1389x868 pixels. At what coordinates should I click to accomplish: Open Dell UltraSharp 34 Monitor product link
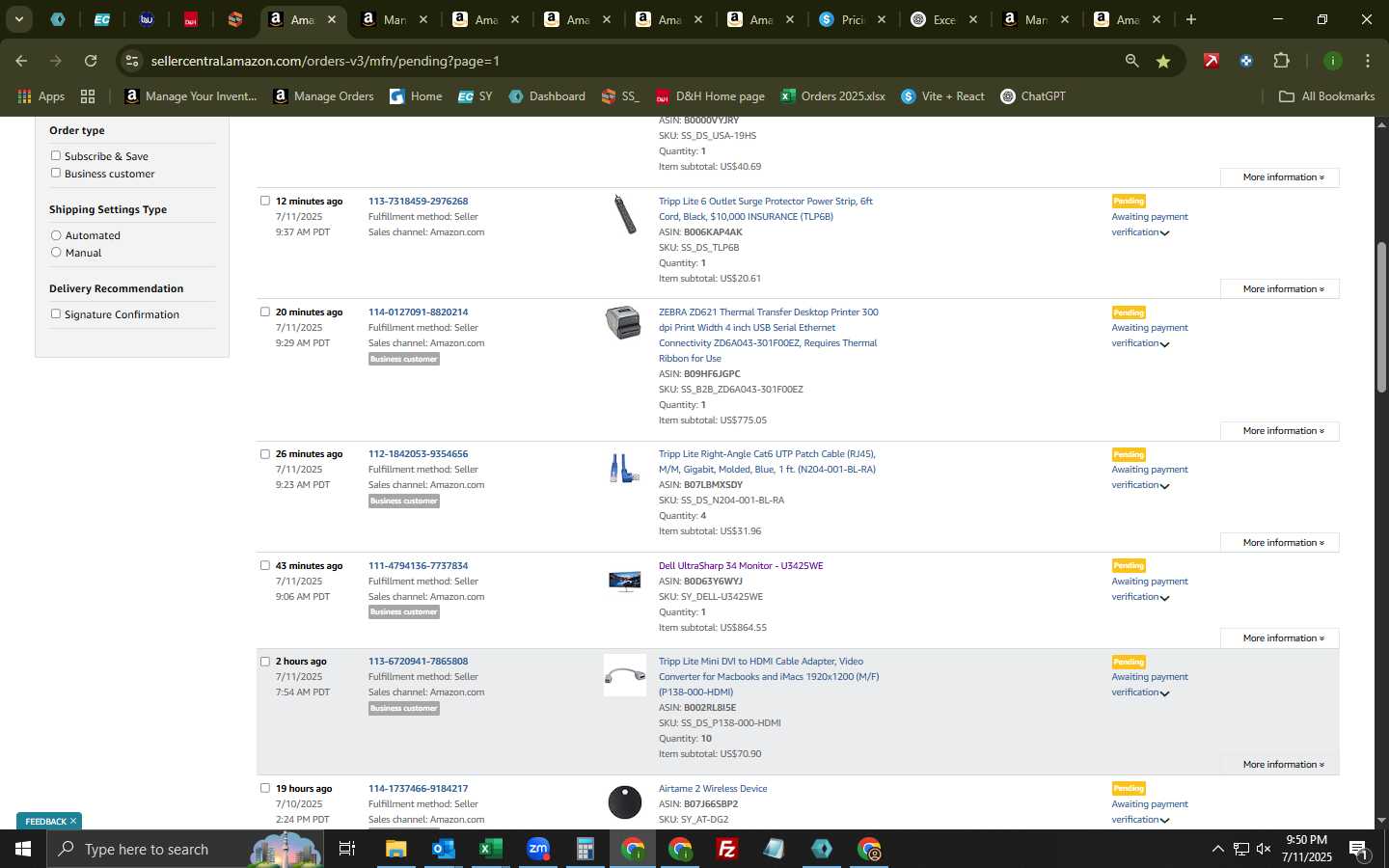pyautogui.click(x=741, y=565)
